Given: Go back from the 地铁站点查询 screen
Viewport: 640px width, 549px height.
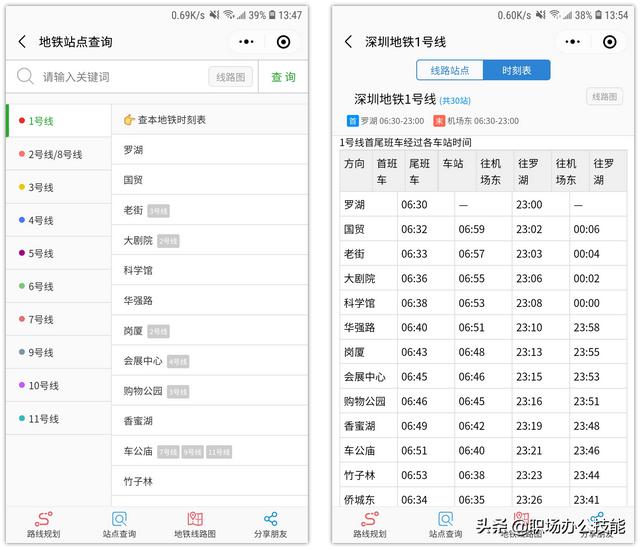Looking at the screenshot, I should [x=22, y=42].
